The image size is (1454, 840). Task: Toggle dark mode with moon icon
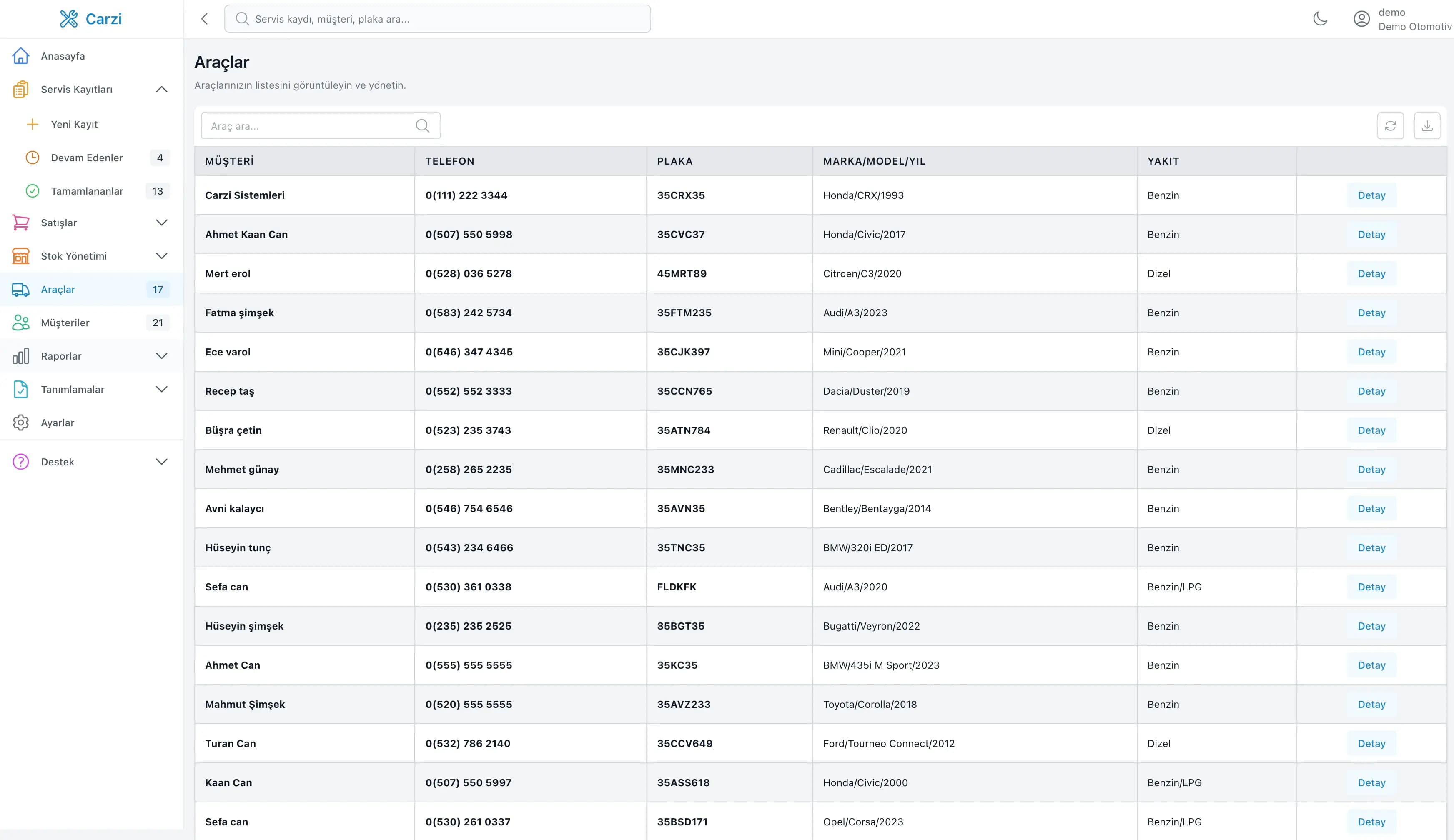point(1320,19)
